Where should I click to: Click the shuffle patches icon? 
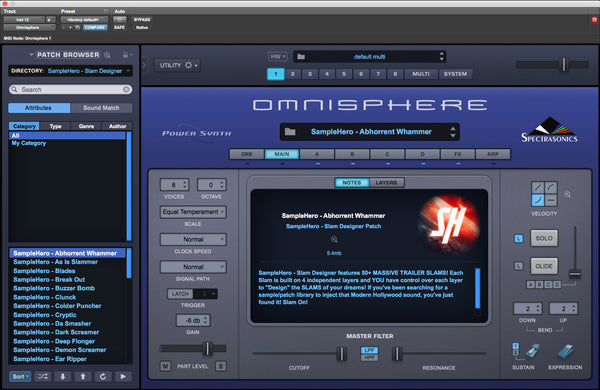[x=42, y=377]
